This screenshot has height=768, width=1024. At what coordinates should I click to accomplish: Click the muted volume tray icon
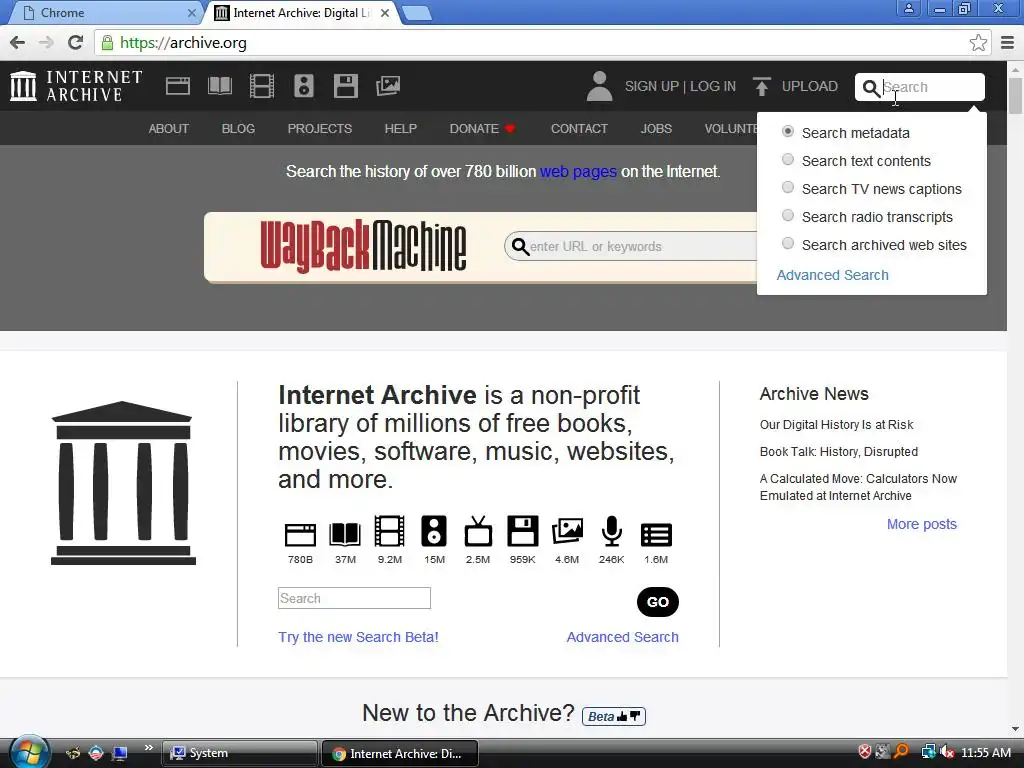coord(948,752)
